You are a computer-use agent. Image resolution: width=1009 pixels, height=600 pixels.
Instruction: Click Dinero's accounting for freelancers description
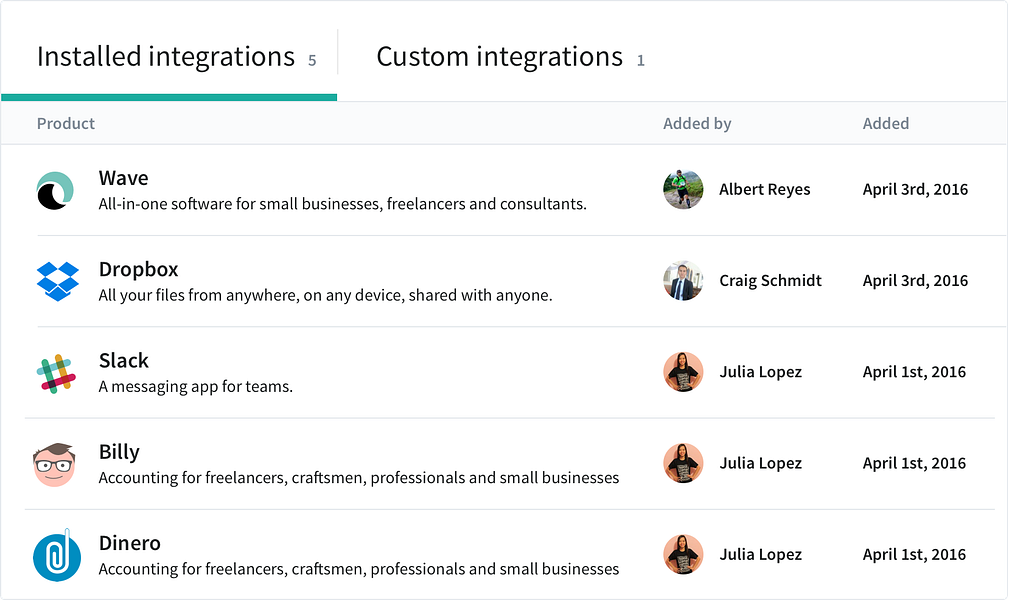358,570
